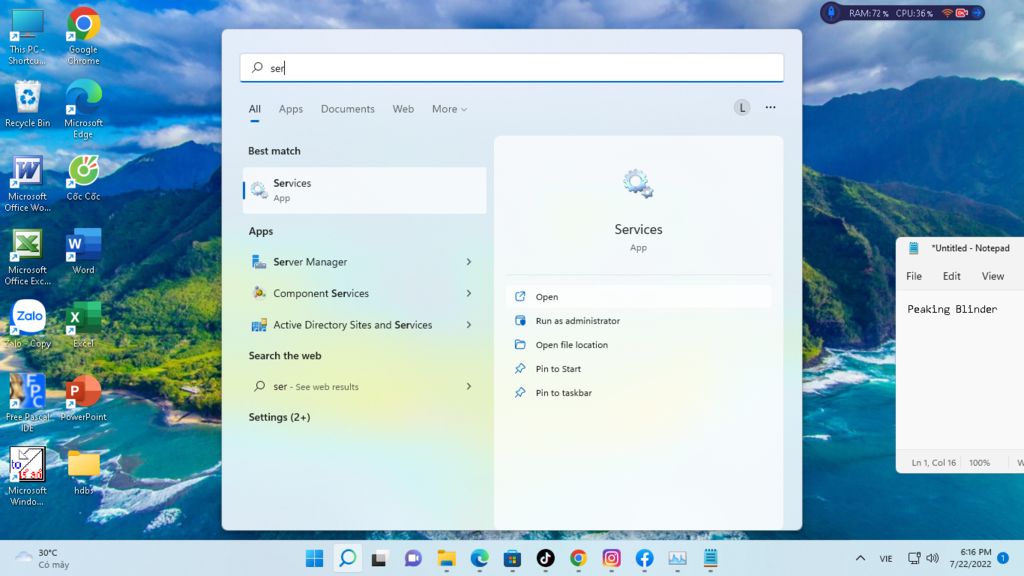Screen dimensions: 1024x576
Task: Open Microsoft Edge from the taskbar
Action: point(479,558)
